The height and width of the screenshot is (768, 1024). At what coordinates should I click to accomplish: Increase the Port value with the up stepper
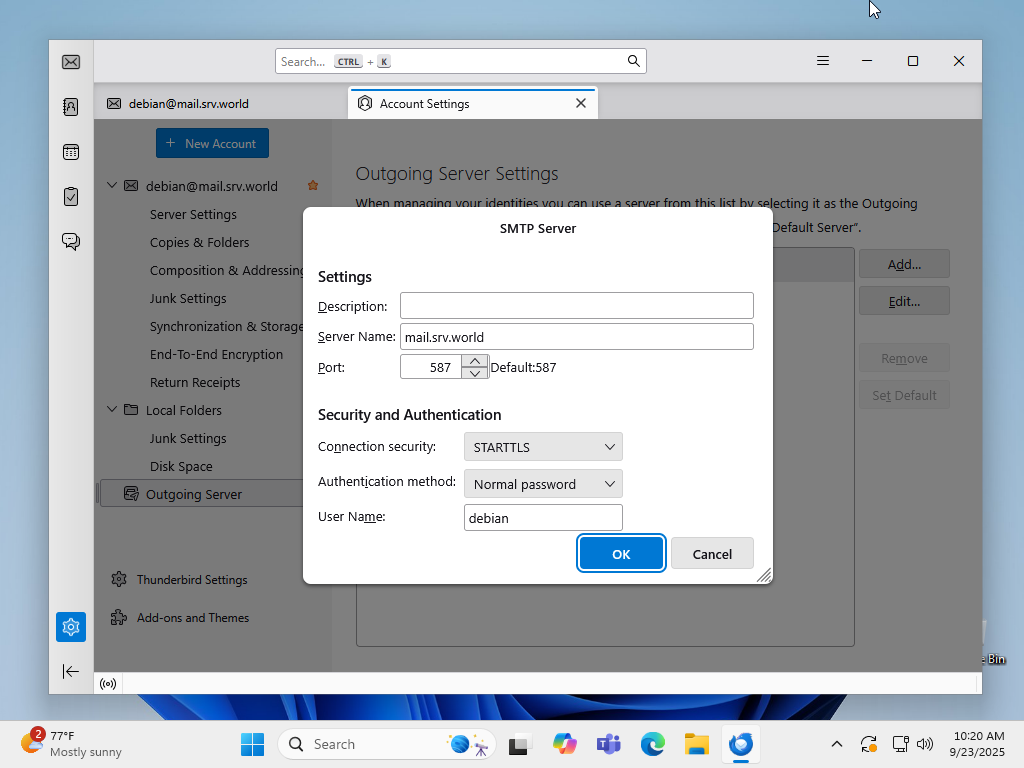[x=475, y=360]
